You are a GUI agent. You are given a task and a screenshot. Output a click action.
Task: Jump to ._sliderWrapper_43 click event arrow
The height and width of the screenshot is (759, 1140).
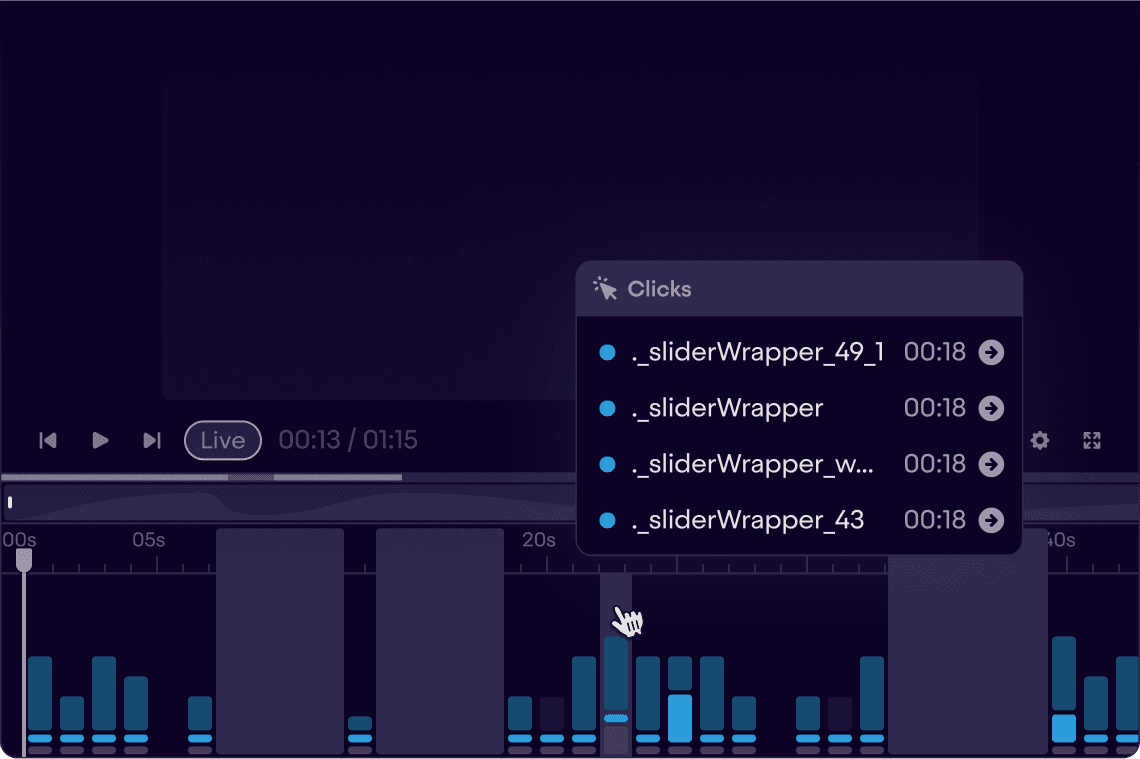click(991, 520)
